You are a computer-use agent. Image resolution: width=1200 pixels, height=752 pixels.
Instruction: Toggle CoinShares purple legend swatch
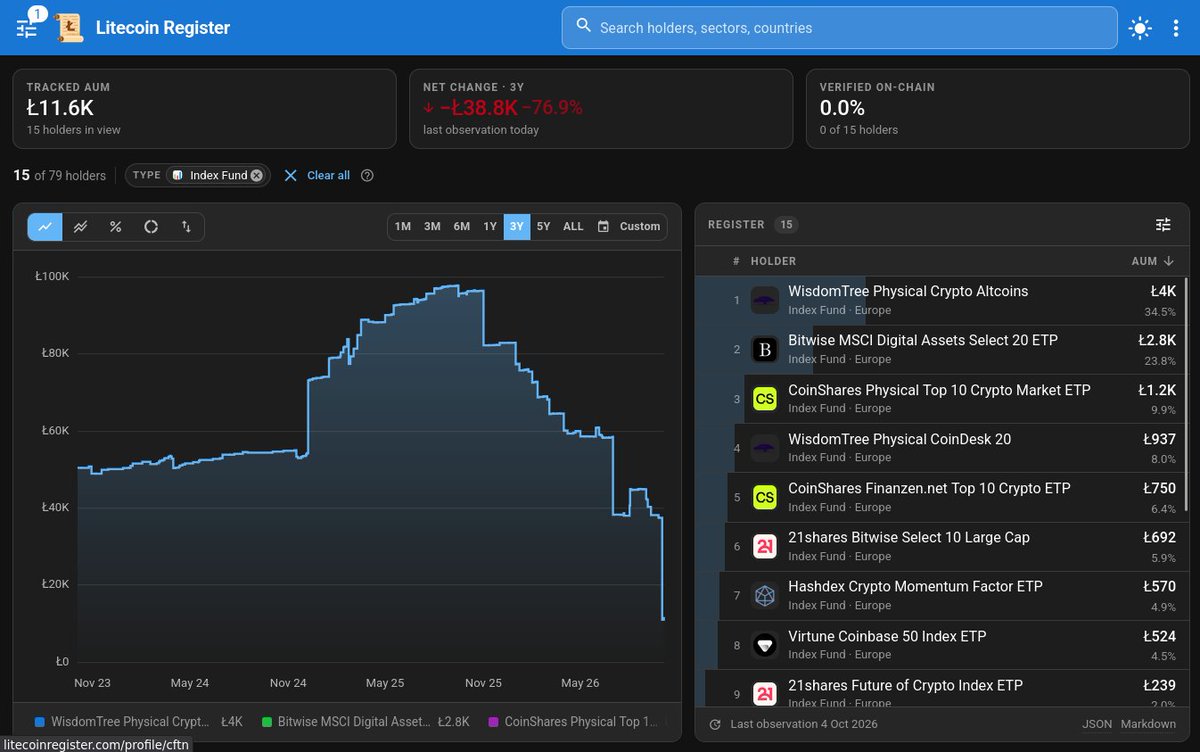[x=493, y=721]
